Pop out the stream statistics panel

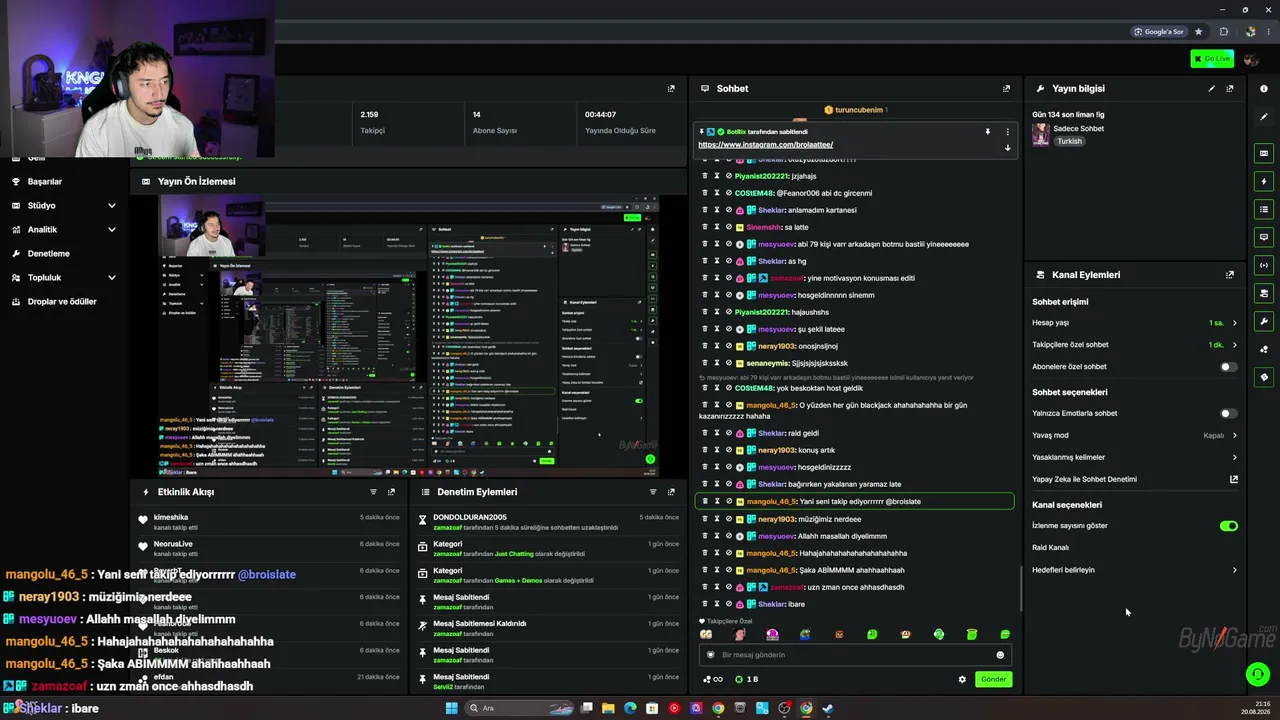[x=671, y=88]
